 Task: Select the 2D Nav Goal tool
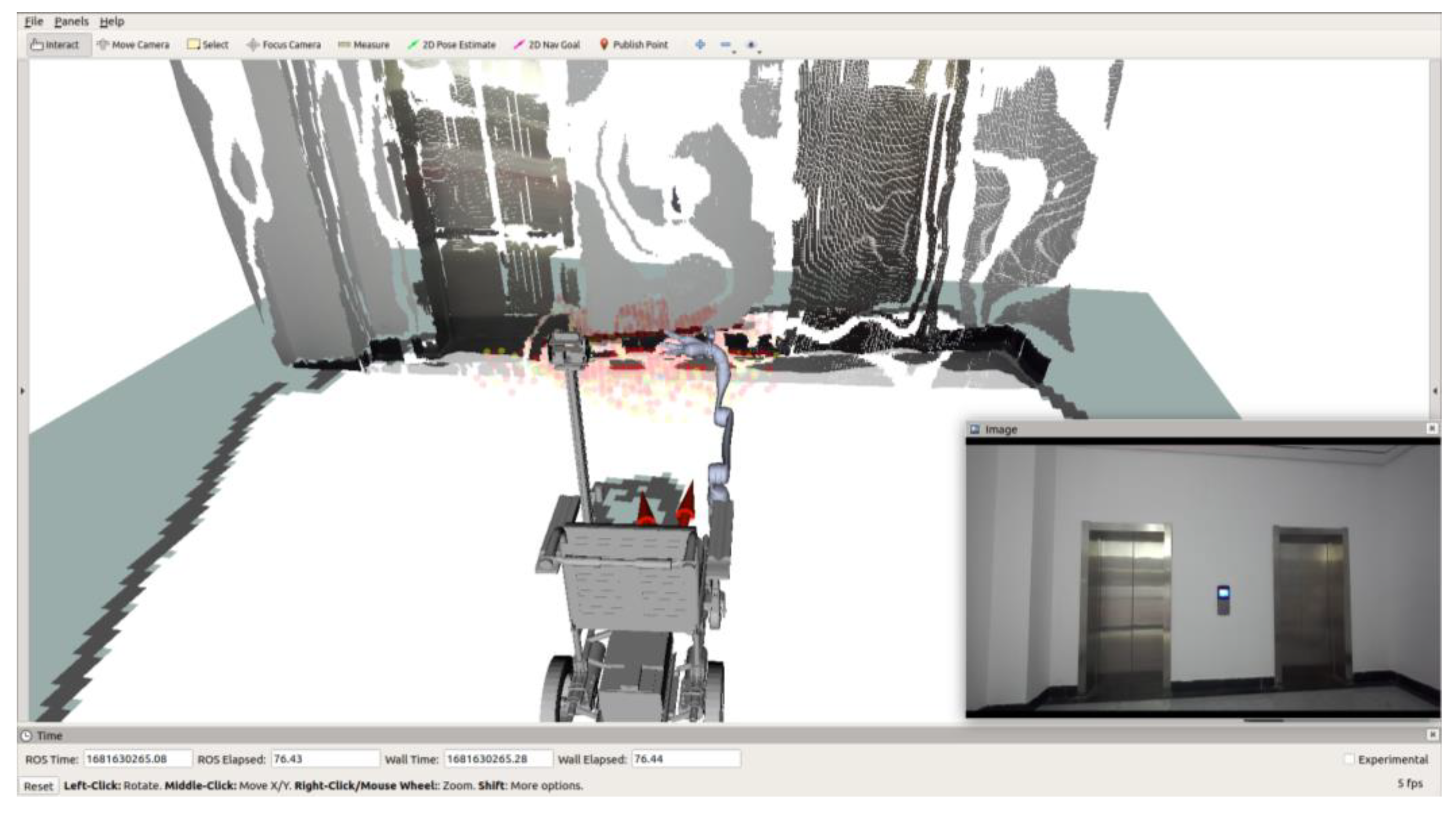point(547,45)
